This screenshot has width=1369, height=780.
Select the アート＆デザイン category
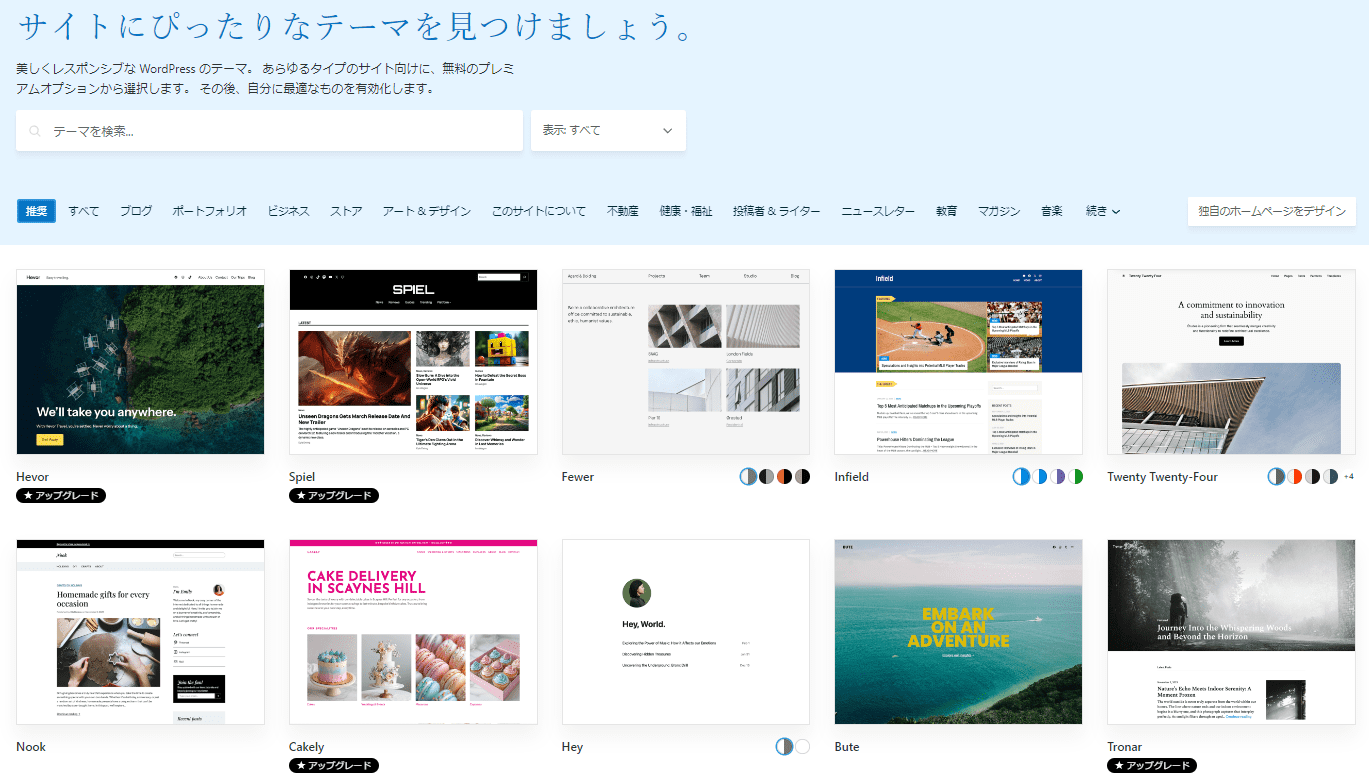[x=427, y=211]
